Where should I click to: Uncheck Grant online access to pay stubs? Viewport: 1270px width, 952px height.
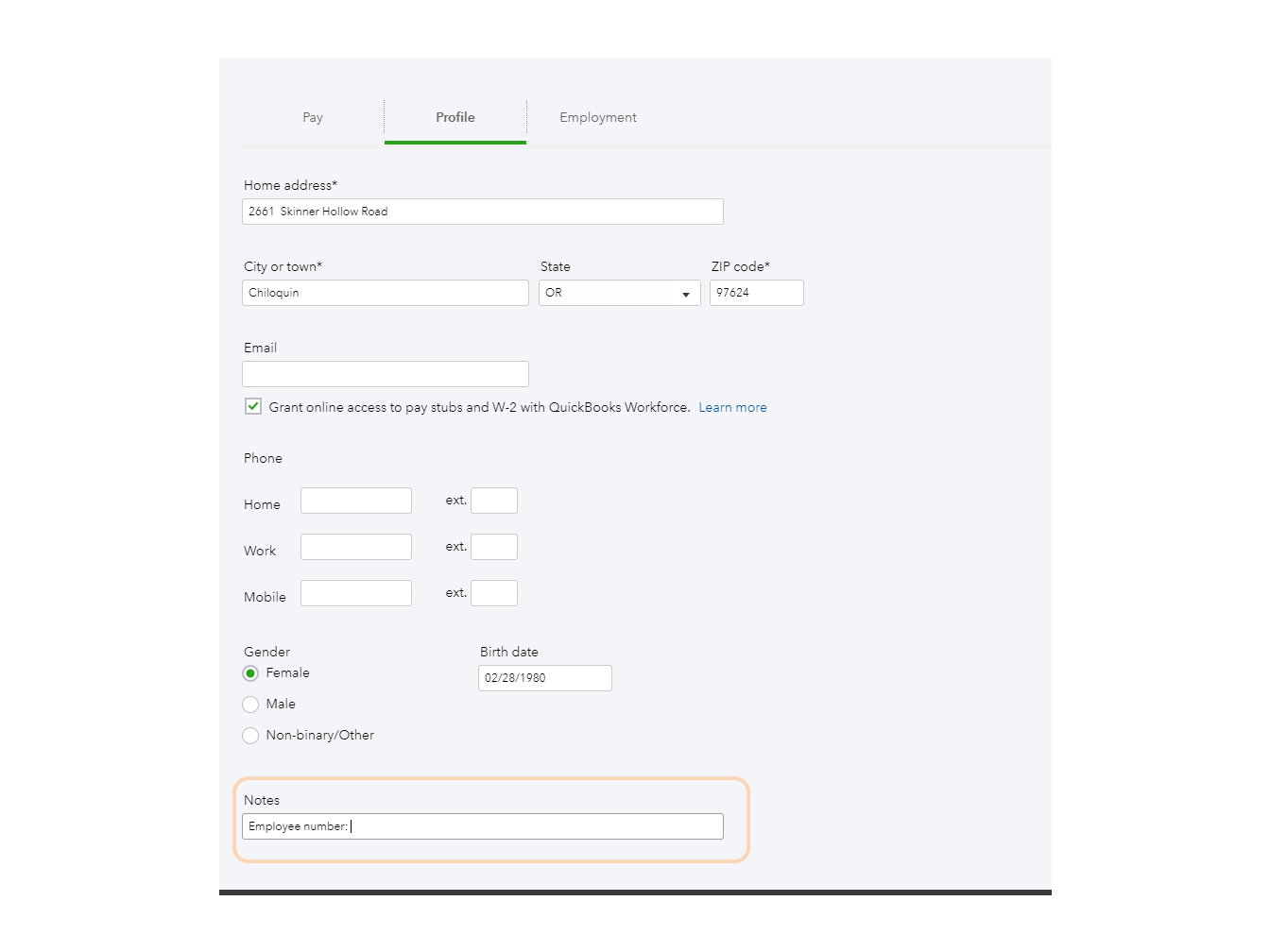coord(252,405)
